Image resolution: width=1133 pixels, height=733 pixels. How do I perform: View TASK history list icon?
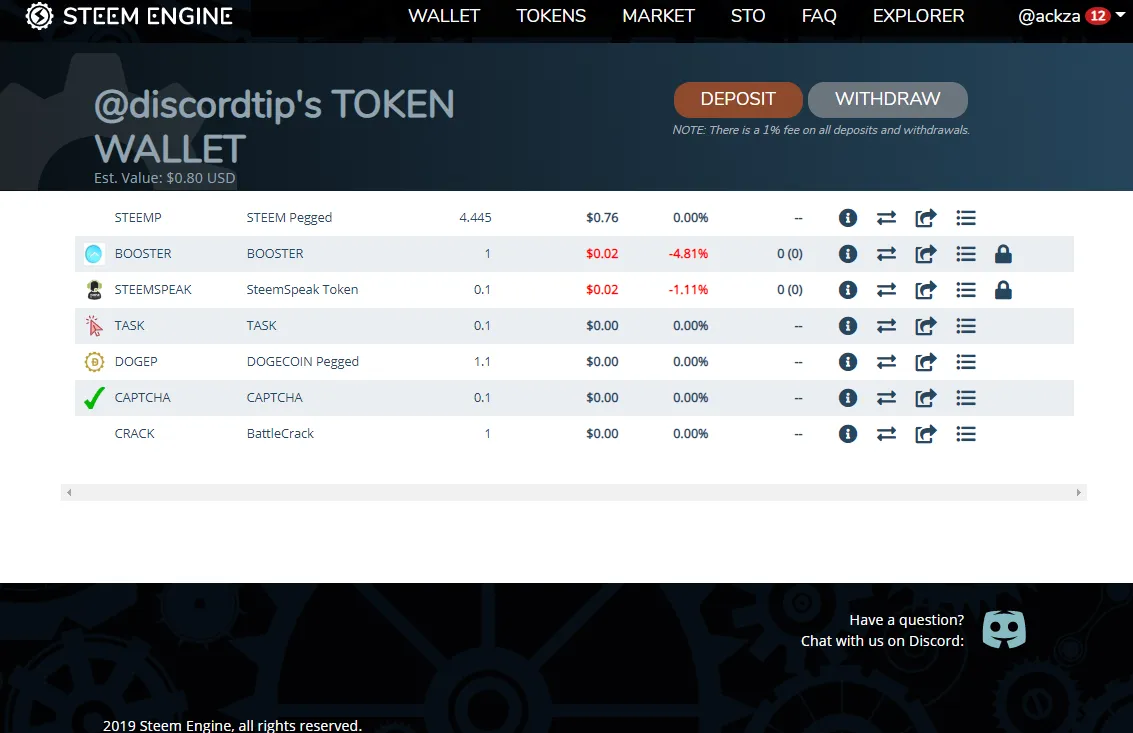click(x=966, y=326)
